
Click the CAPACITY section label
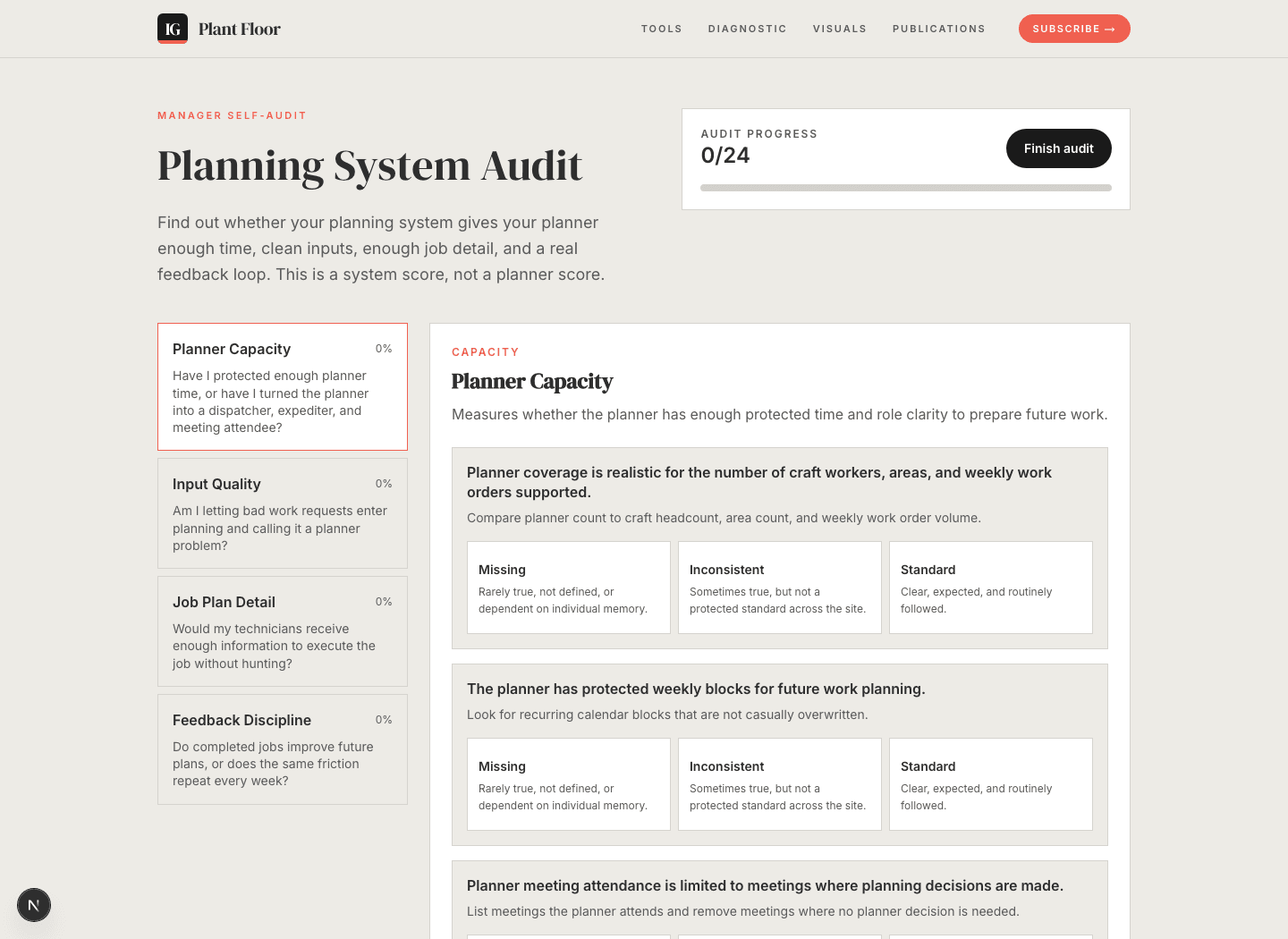coord(485,352)
